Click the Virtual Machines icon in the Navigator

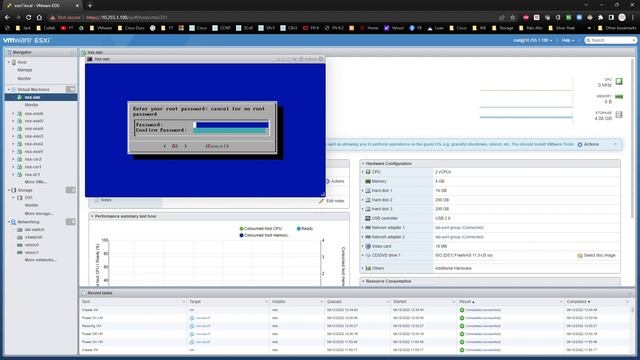point(13,89)
